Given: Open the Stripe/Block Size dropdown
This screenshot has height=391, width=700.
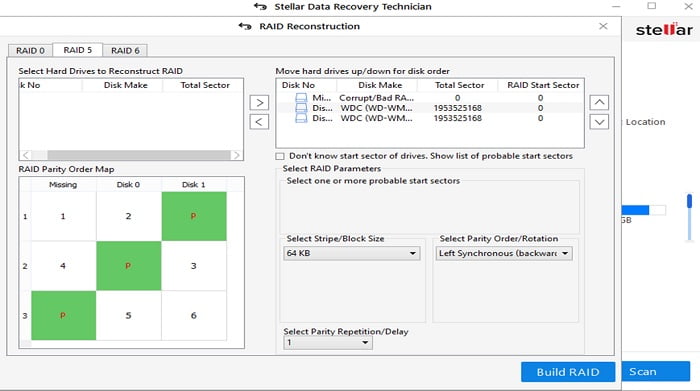Looking at the screenshot, I should click(x=351, y=253).
